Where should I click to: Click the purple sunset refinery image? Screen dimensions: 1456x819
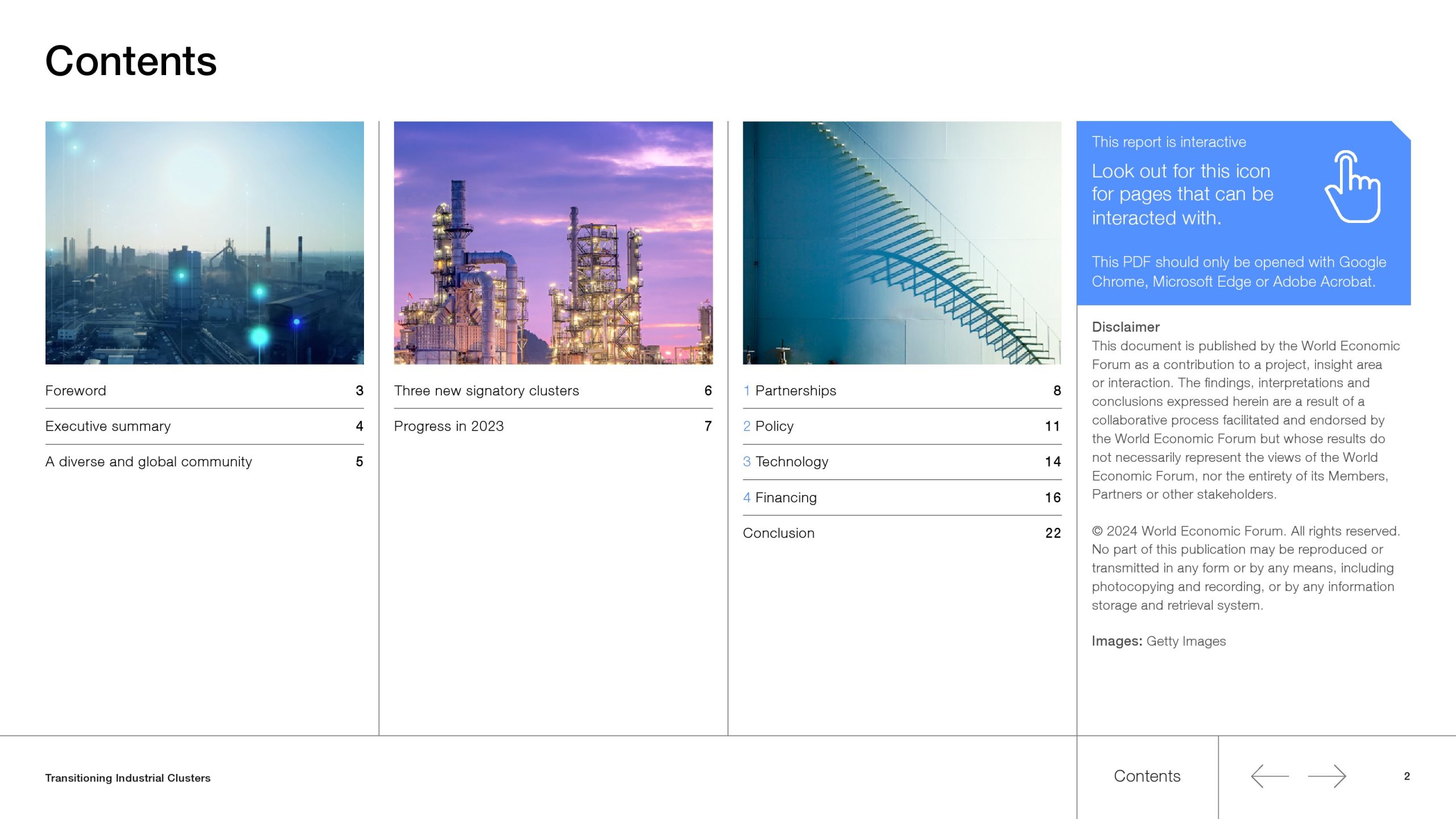(x=553, y=243)
